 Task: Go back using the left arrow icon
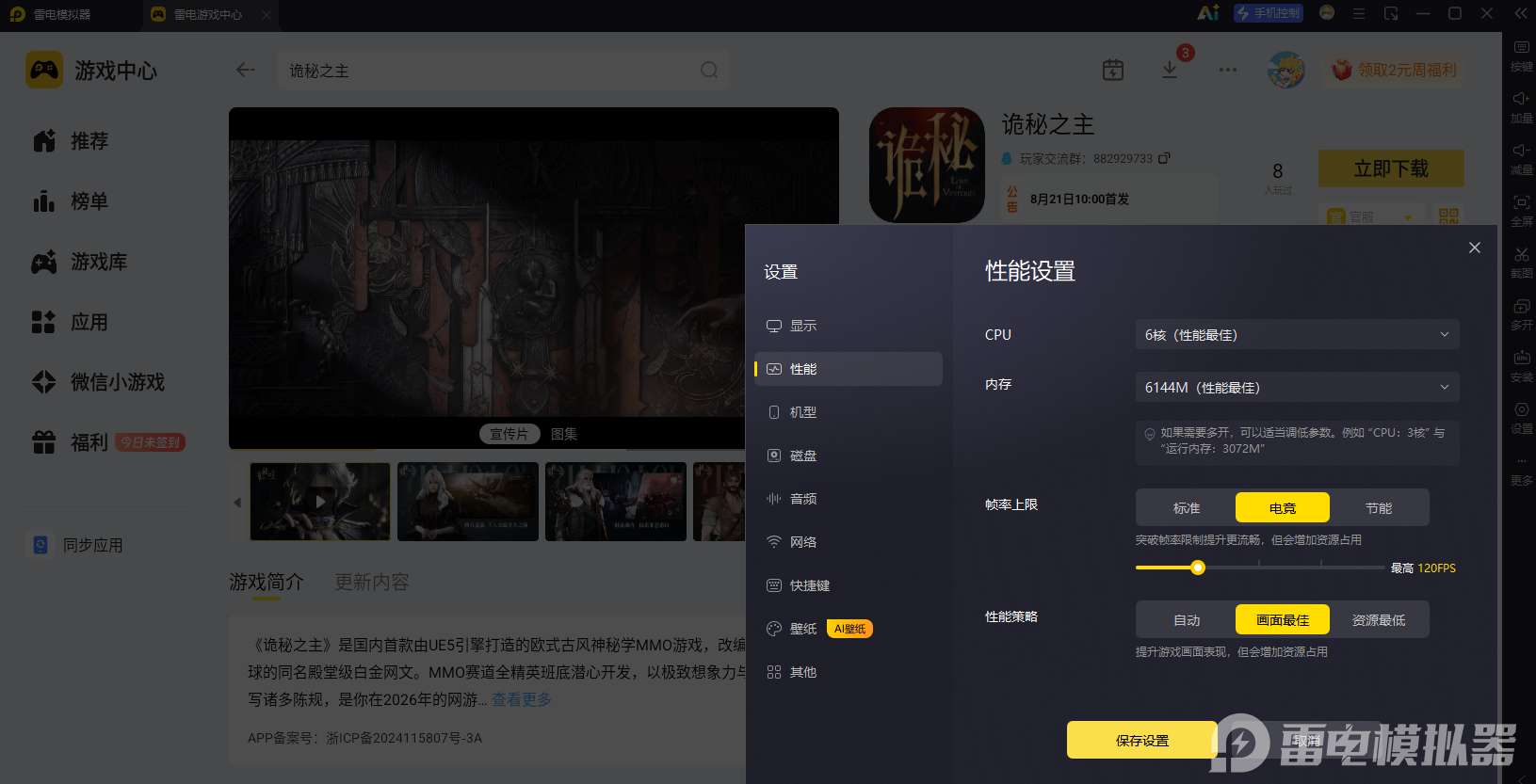[x=246, y=70]
